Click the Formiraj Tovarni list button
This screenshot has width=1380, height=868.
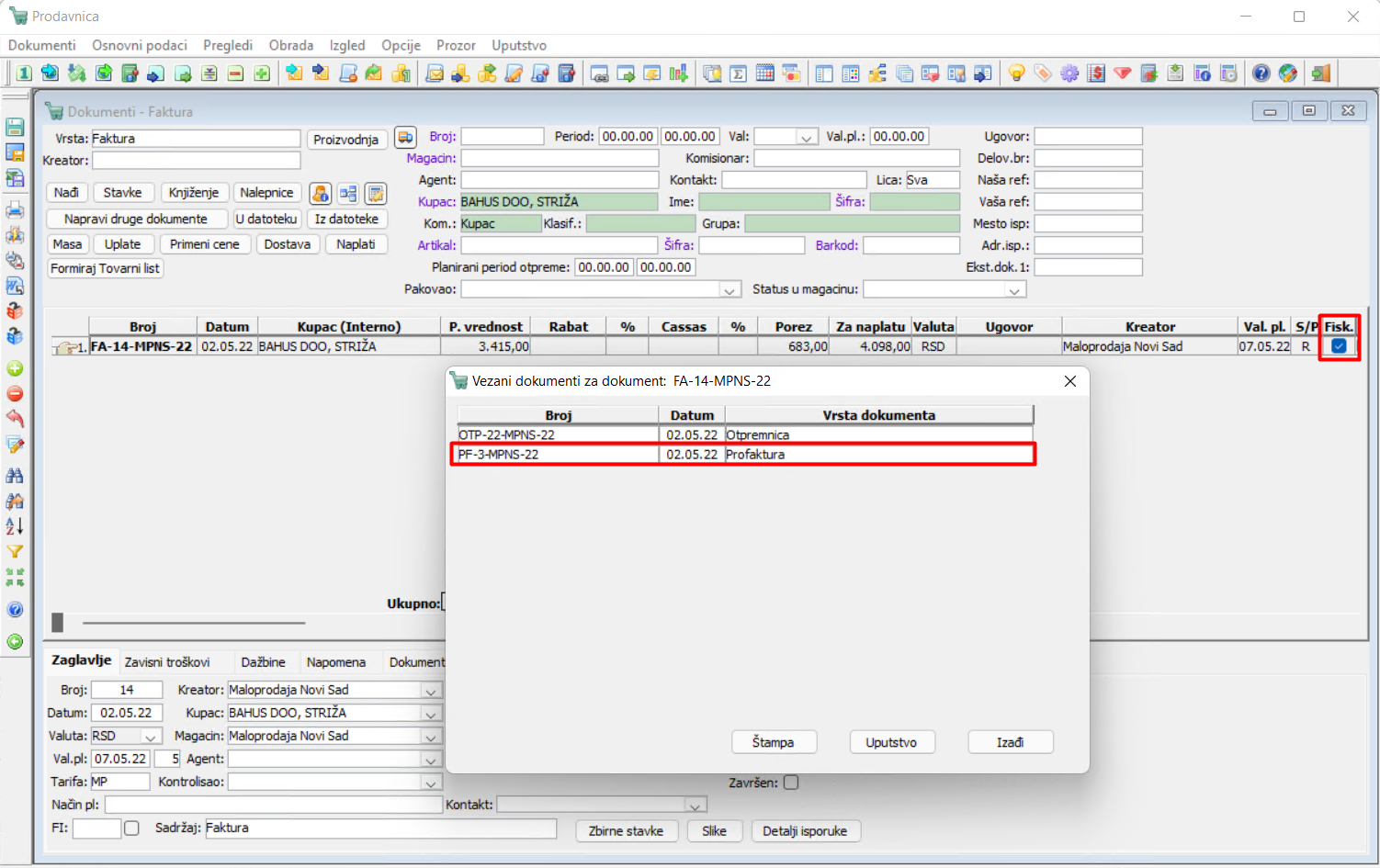tap(105, 268)
